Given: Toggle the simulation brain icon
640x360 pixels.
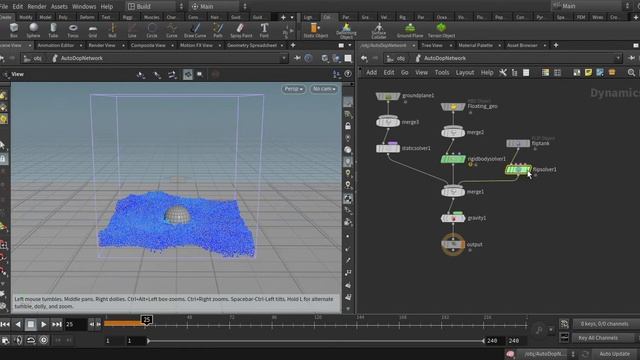Looking at the screenshot, I should [x=510, y=353].
